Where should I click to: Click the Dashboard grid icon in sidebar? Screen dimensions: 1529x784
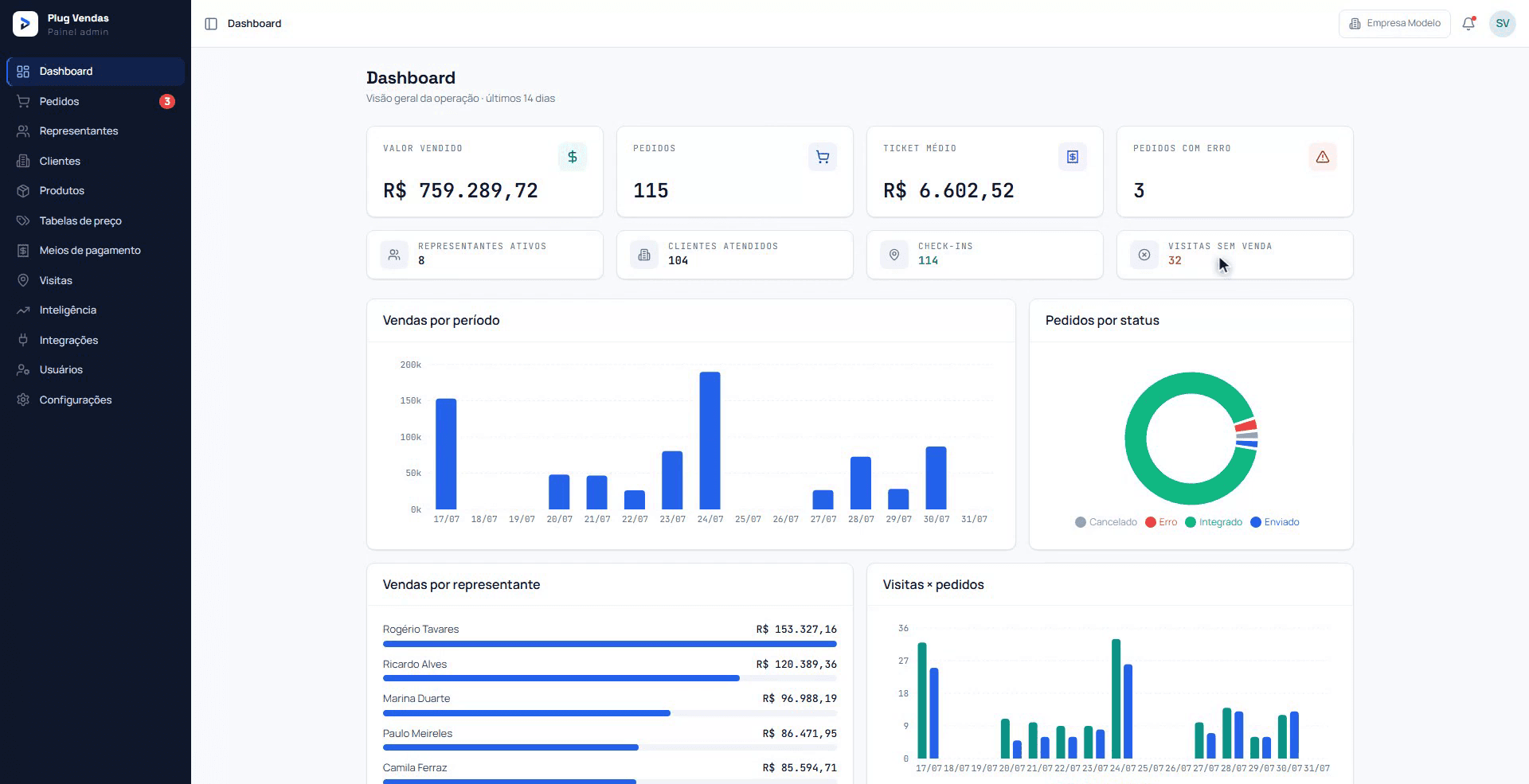tap(23, 72)
